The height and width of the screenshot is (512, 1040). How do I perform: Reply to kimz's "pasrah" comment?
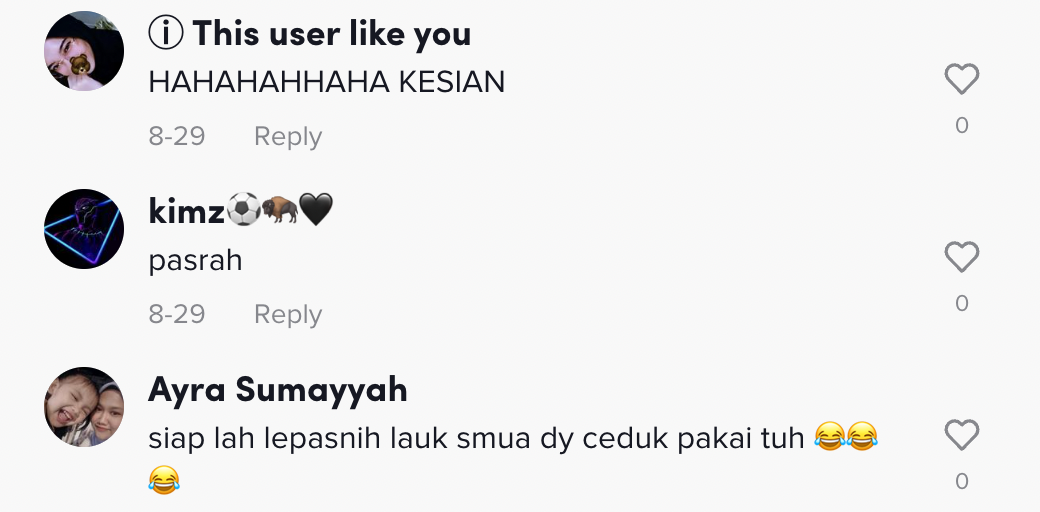pyautogui.click(x=288, y=314)
